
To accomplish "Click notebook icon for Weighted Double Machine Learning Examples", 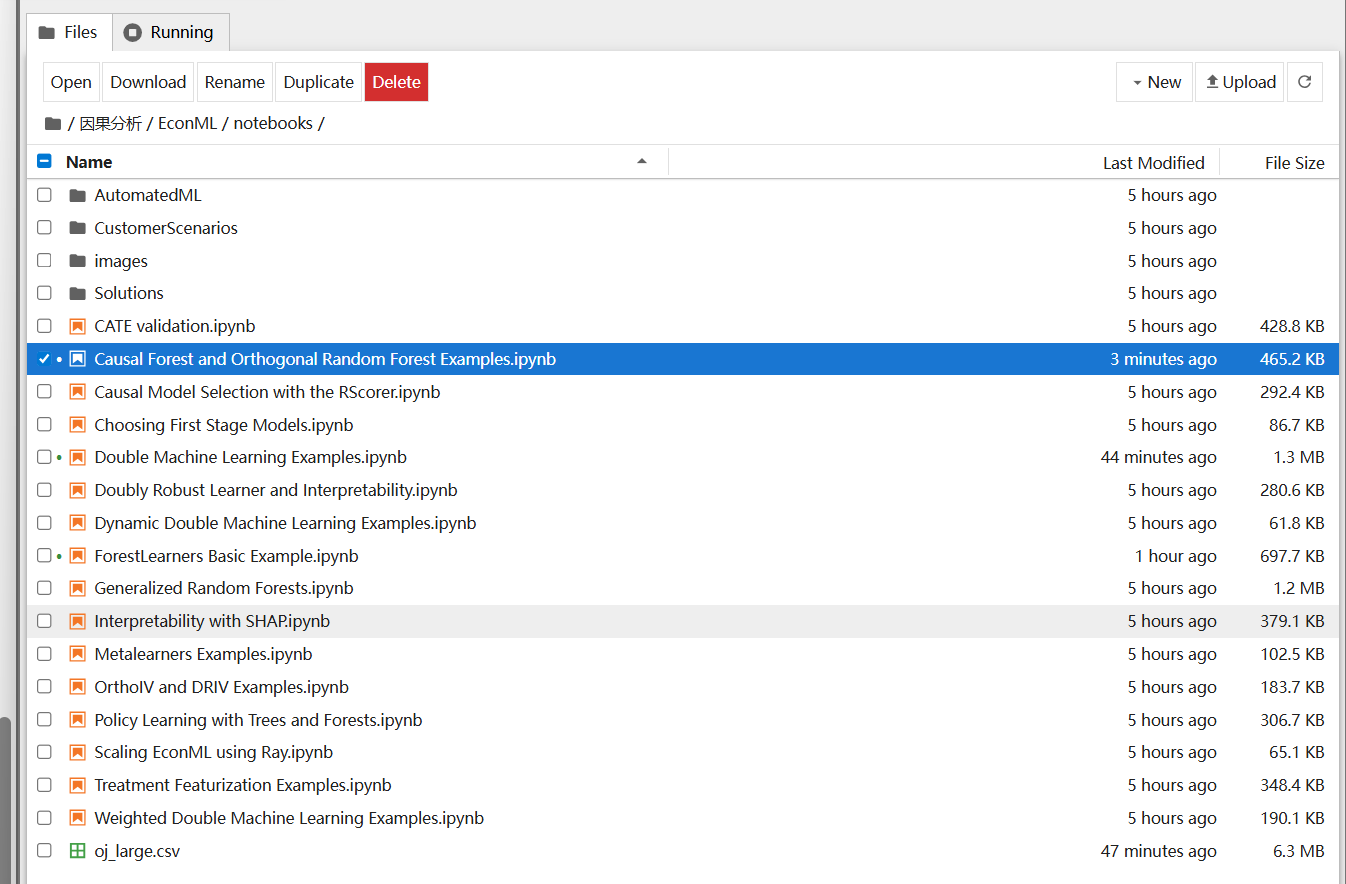I will [77, 818].
